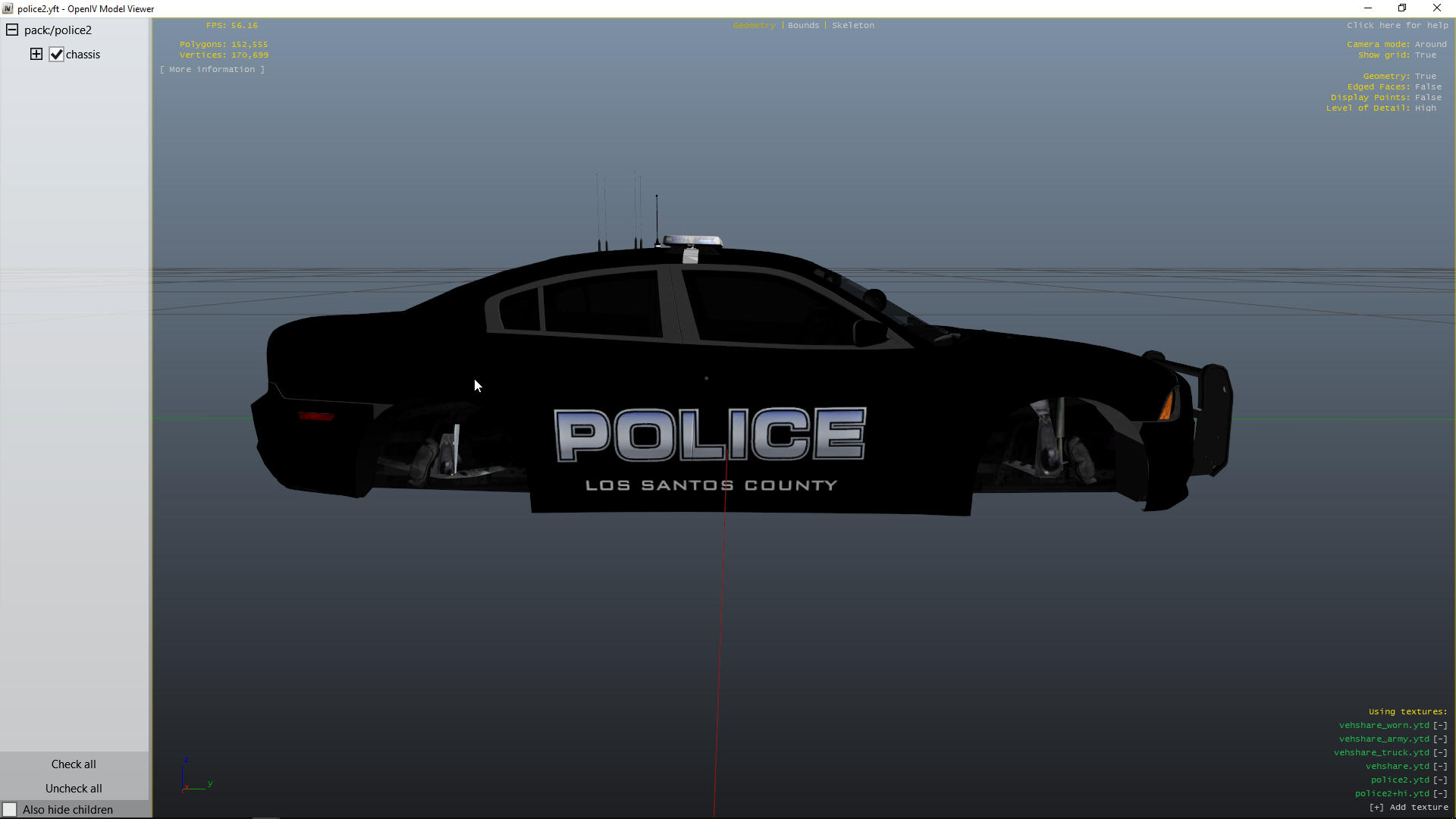Screen dimensions: 1456x819
Task: Click [+] Add texture
Action: 1408,808
